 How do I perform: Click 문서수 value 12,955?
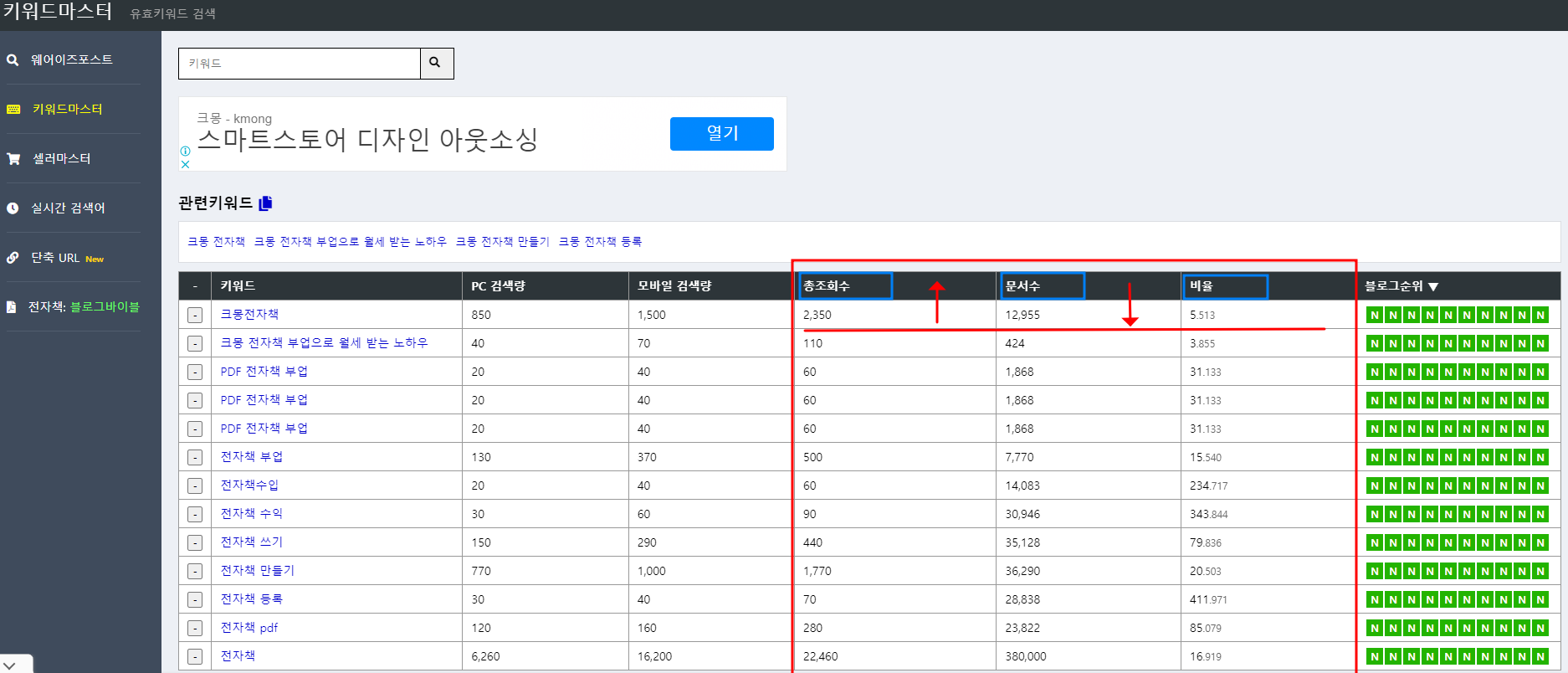1022,316
